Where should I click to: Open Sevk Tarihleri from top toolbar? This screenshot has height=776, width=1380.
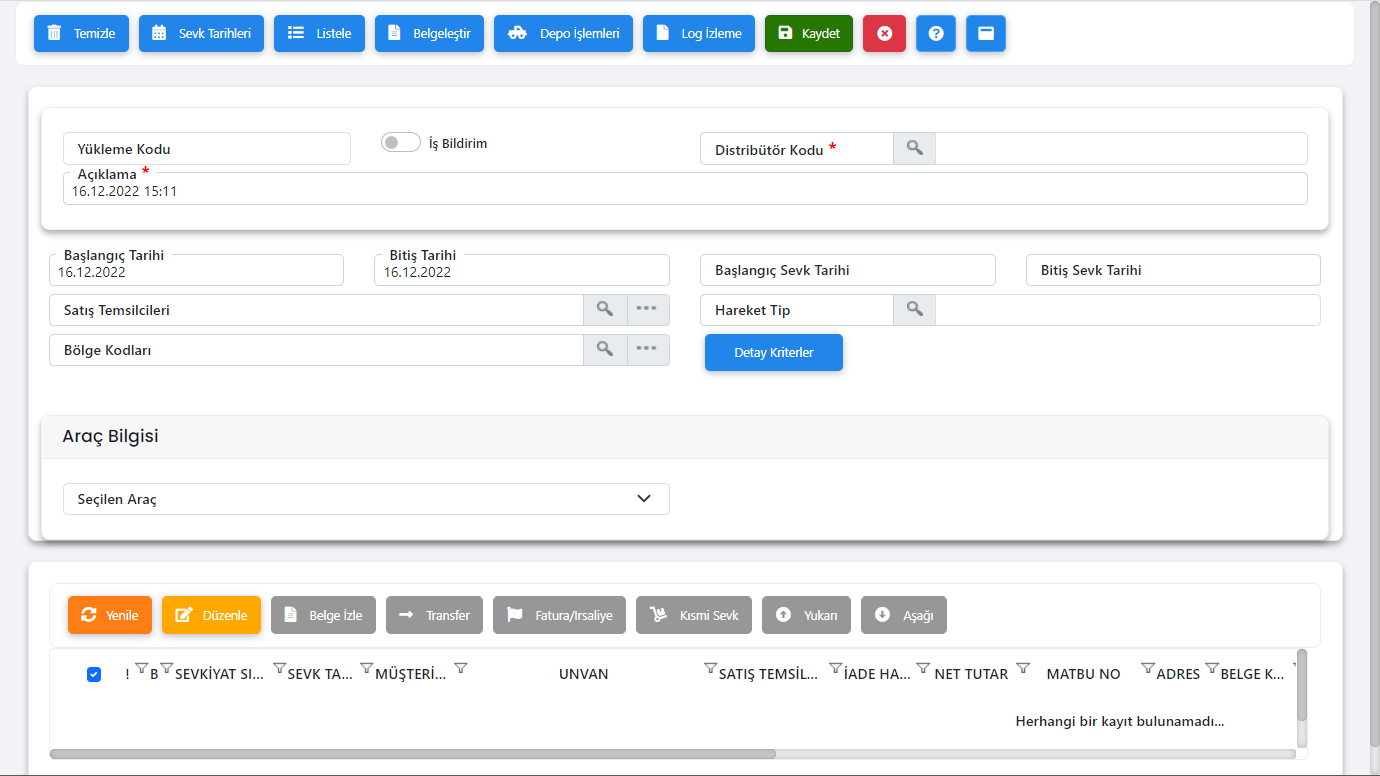click(x=201, y=33)
